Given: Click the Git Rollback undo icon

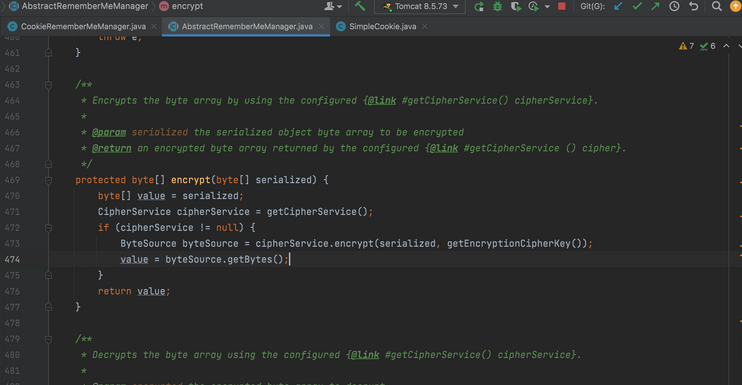Looking at the screenshot, I should 693,6.
